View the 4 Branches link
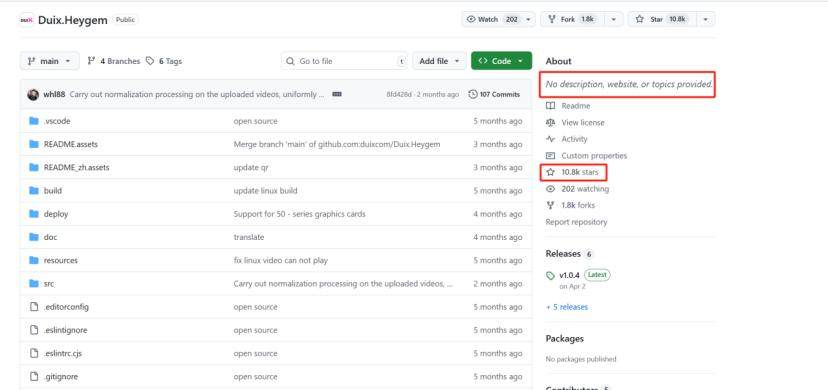This screenshot has height=390, width=828. click(114, 61)
